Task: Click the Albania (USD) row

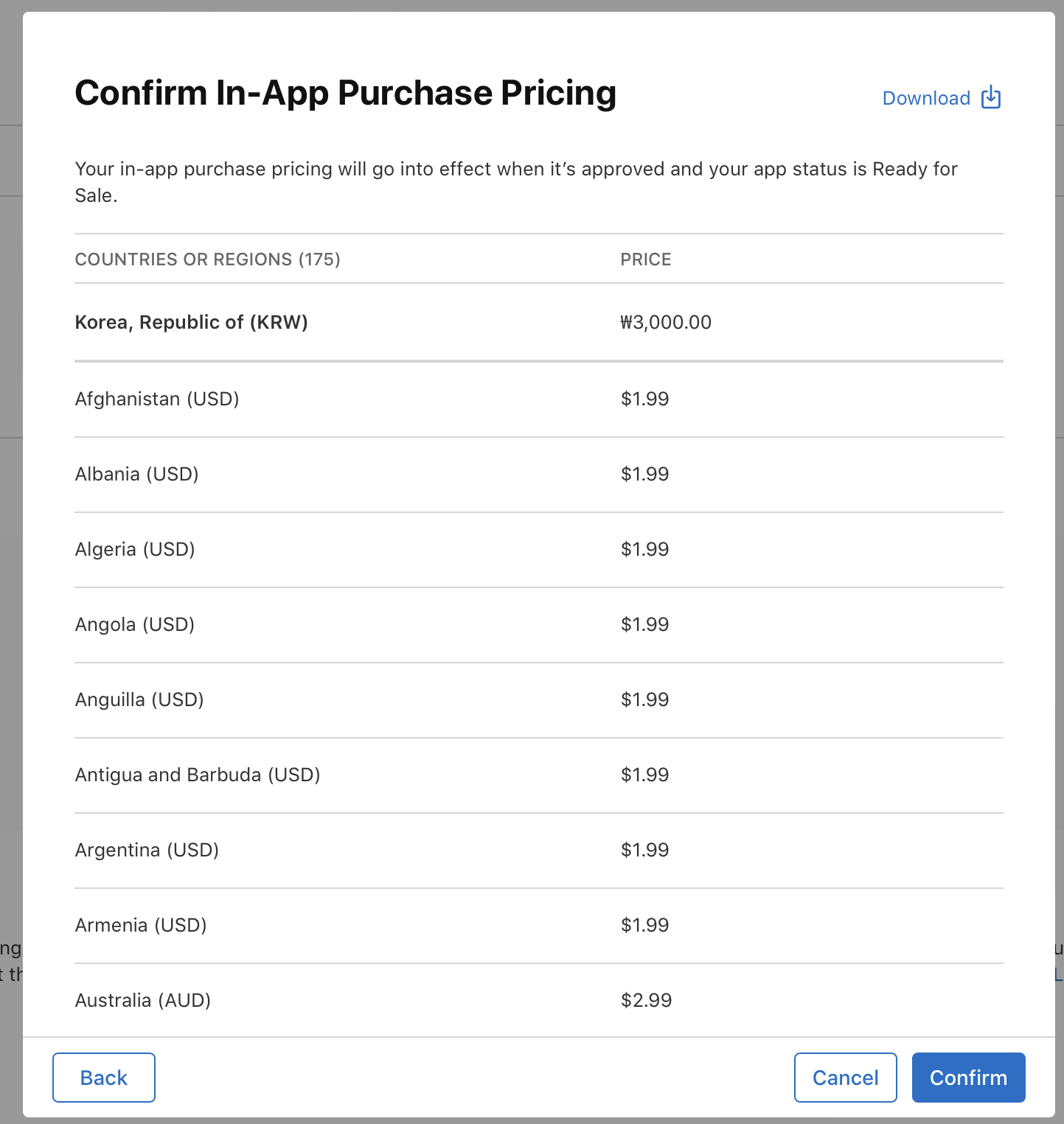Action: 137,474
